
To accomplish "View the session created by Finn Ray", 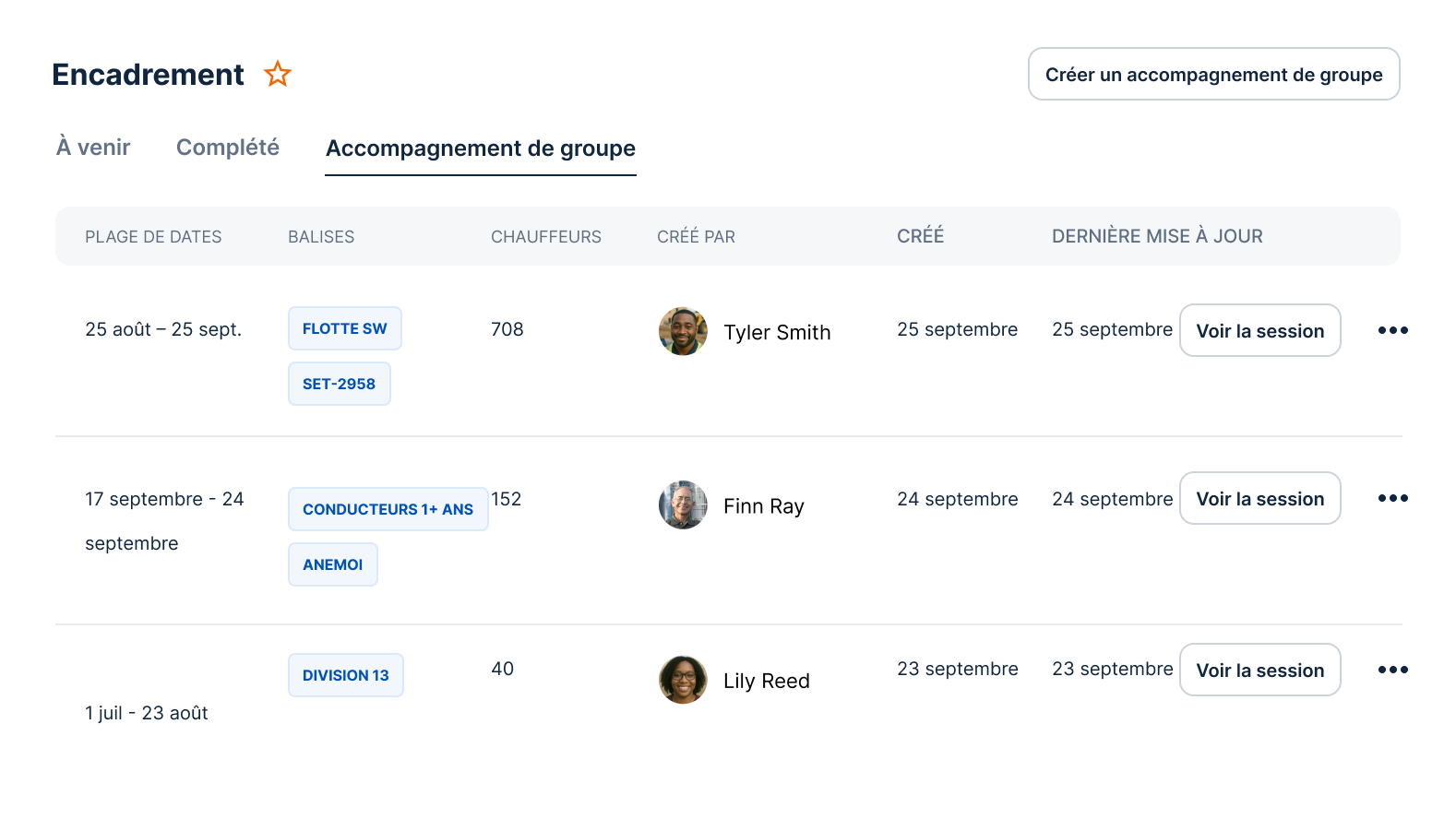I will tap(1259, 498).
